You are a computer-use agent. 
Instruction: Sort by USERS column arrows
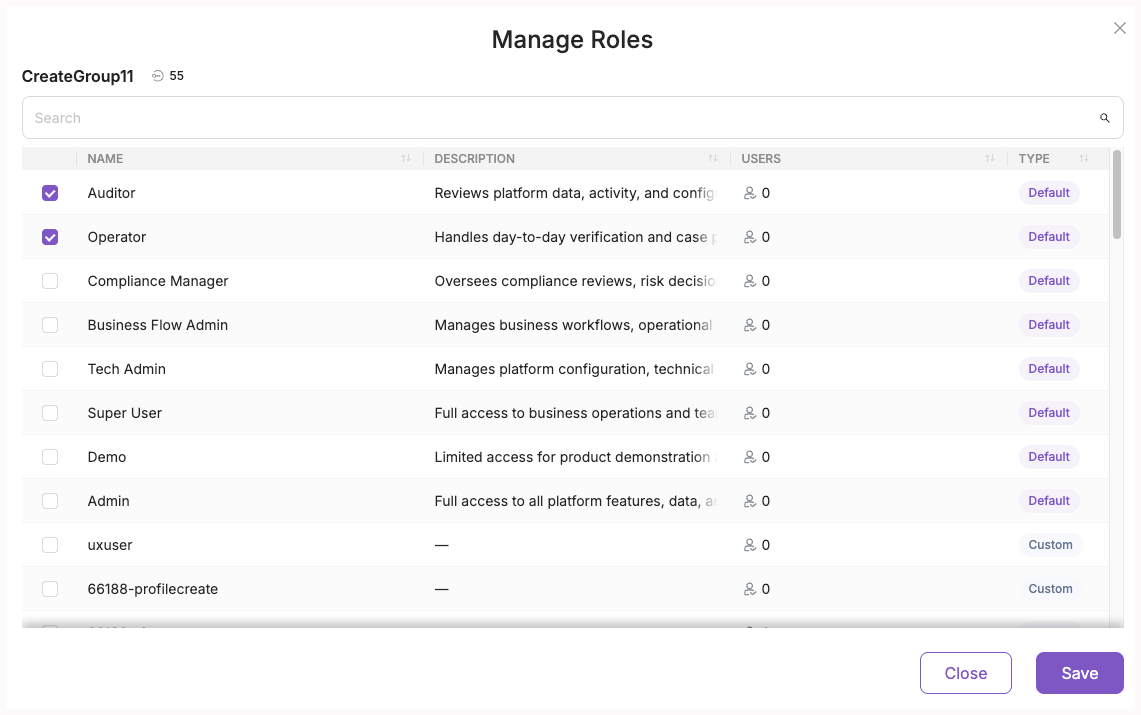(x=990, y=159)
